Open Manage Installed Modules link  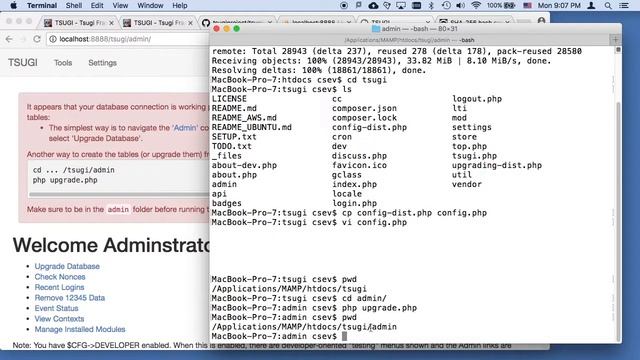80,329
